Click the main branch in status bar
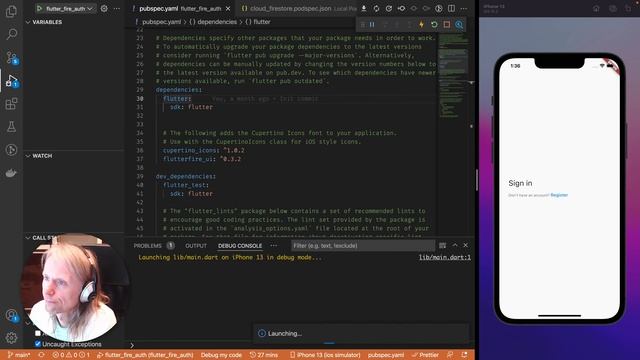This screenshot has width=640, height=360. tap(19, 355)
